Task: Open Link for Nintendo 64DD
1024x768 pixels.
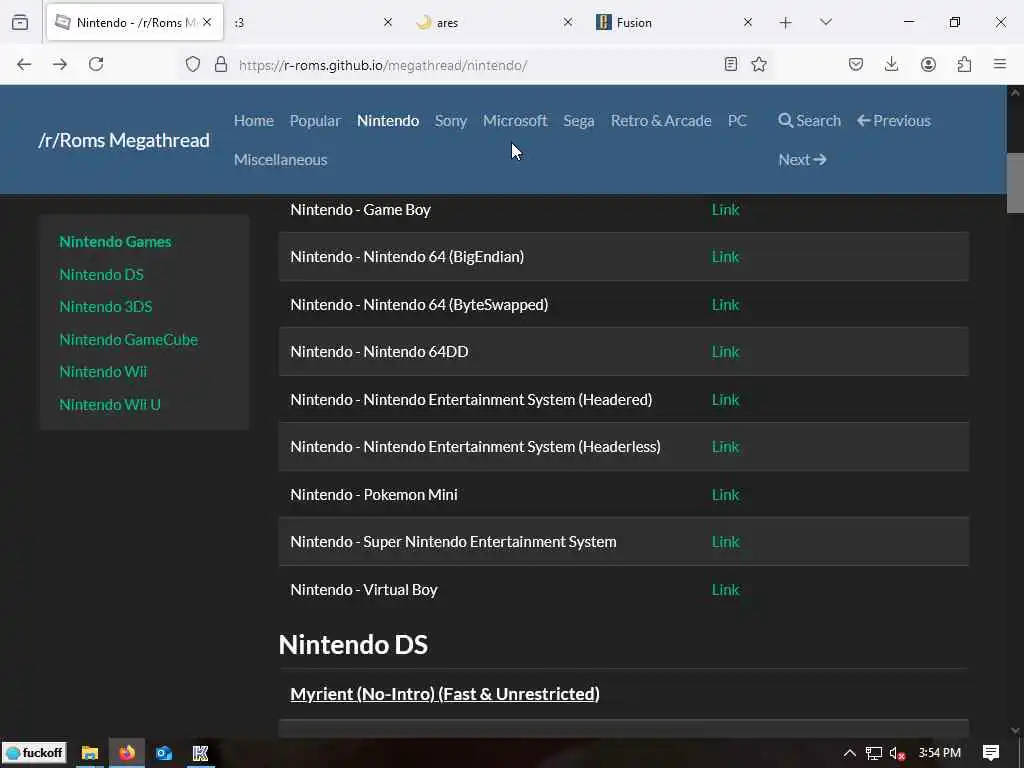Action: click(725, 351)
